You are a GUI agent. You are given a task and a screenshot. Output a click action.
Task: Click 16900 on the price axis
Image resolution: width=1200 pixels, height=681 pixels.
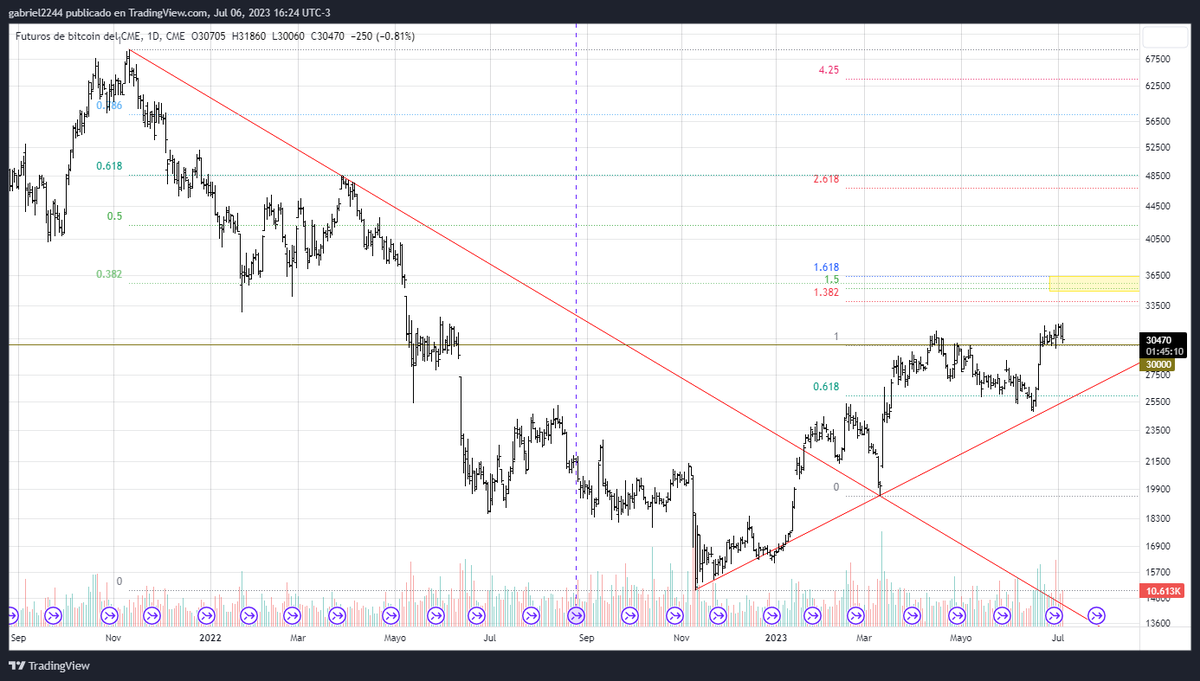(x=1160, y=547)
